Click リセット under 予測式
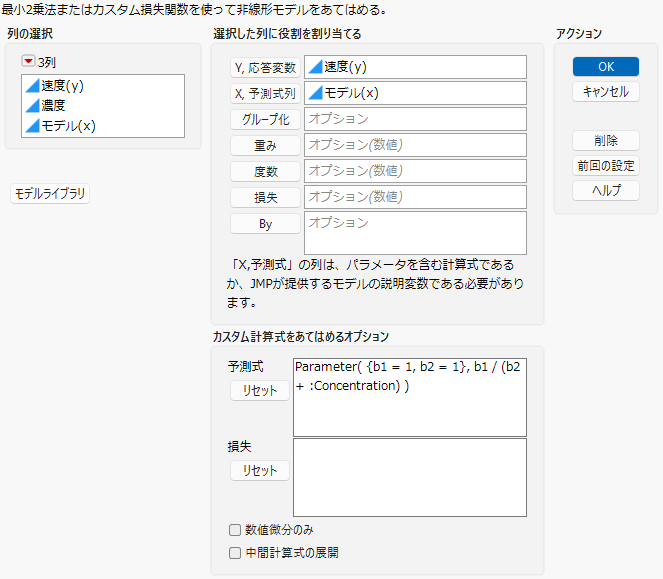The height and width of the screenshot is (579, 663). [x=260, y=390]
